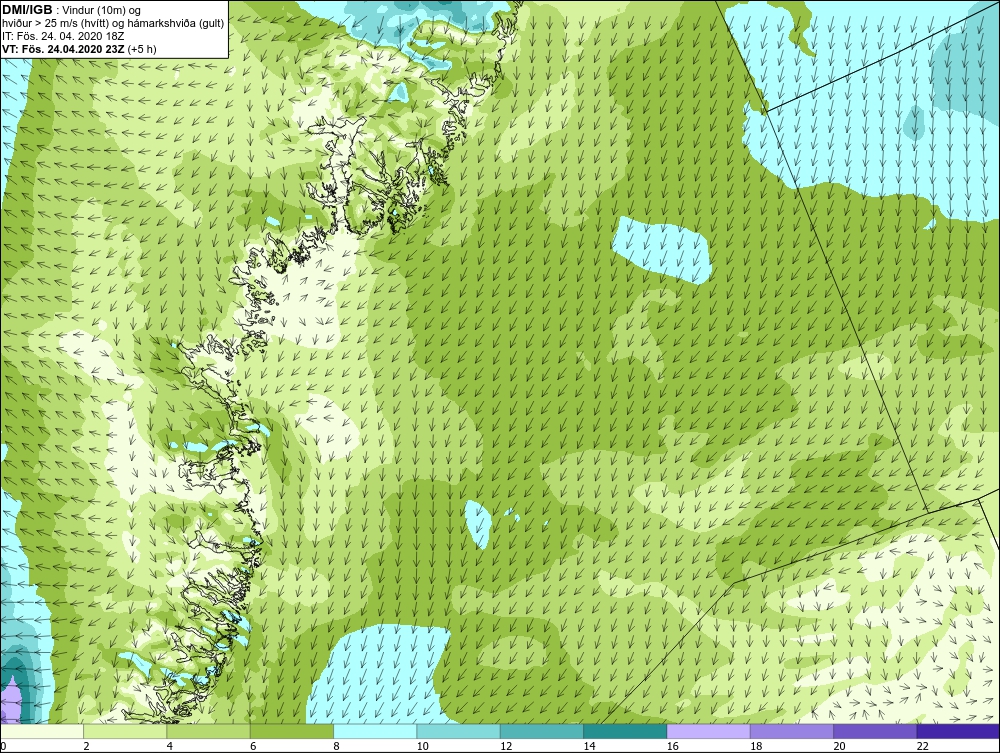Click the 12–14 m/s legend swatch
1000x753 pixels.
pos(542,731)
